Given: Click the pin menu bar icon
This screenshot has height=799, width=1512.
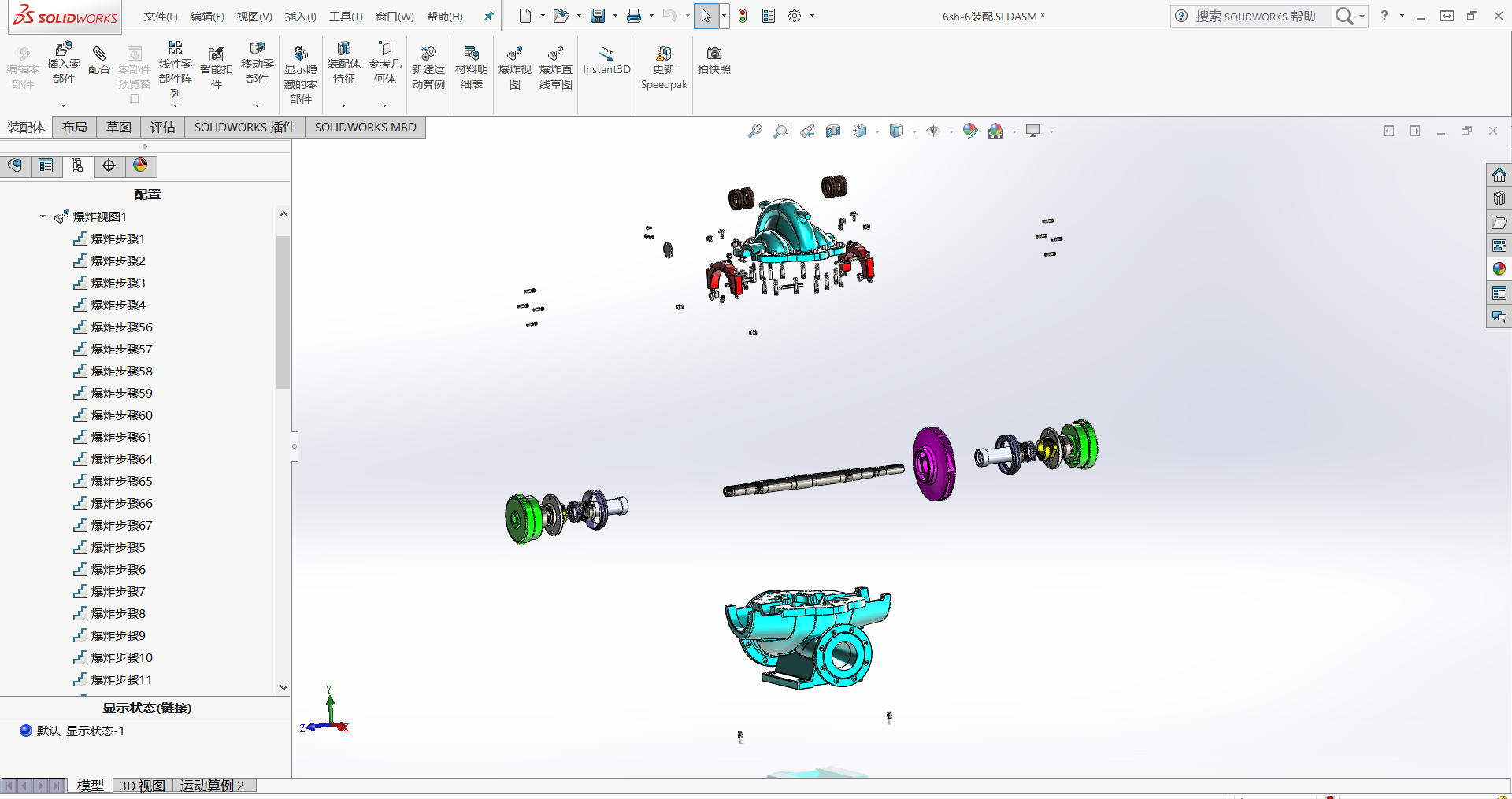Looking at the screenshot, I should click(x=488, y=17).
